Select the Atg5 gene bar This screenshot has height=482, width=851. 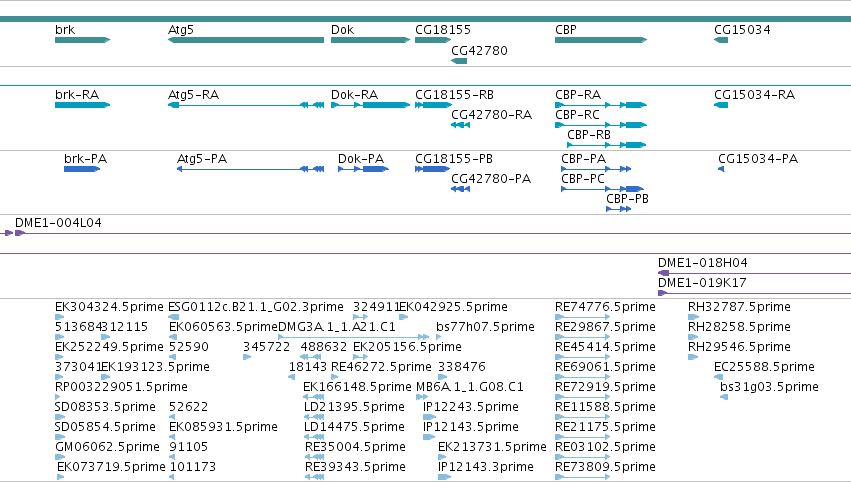pyautogui.click(x=246, y=40)
